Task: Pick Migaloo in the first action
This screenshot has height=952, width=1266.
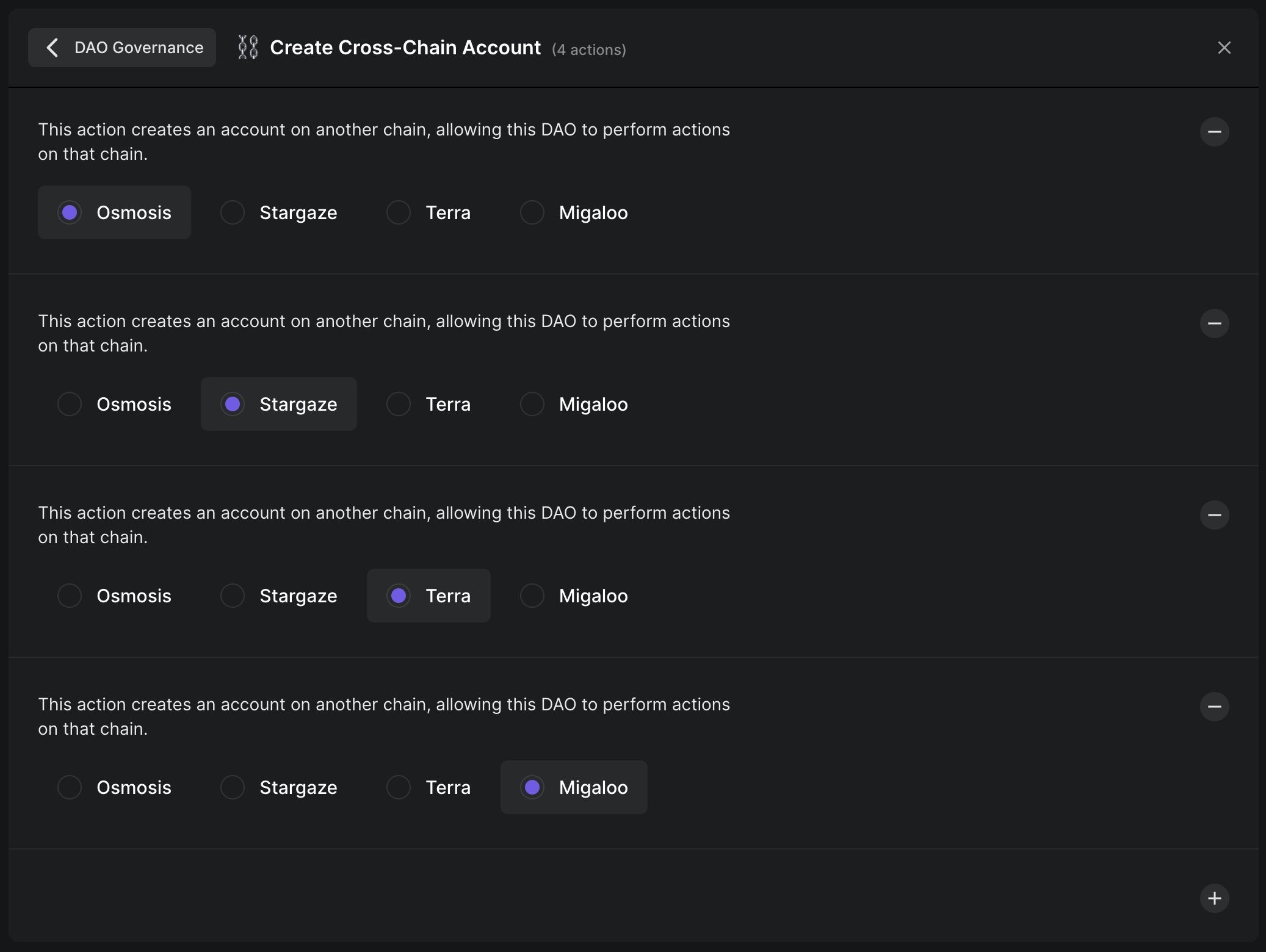Action: 574,213
